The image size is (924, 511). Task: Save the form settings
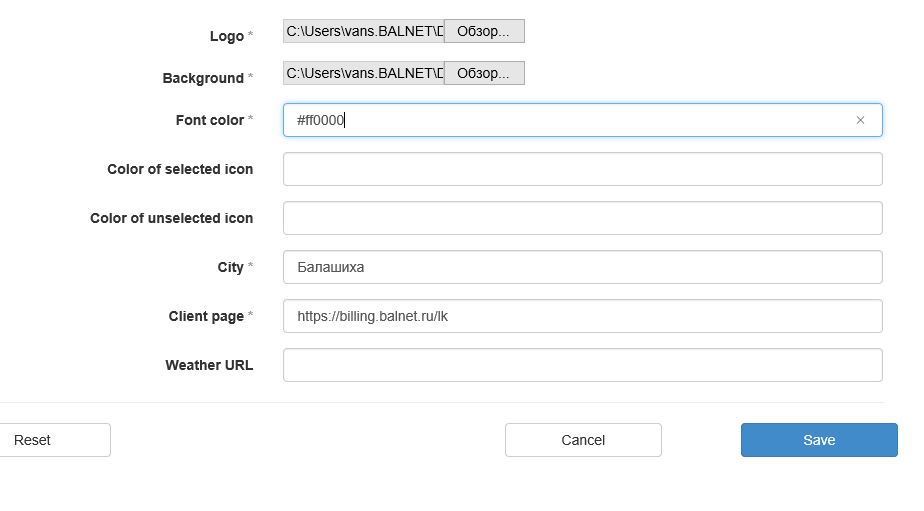pos(819,440)
